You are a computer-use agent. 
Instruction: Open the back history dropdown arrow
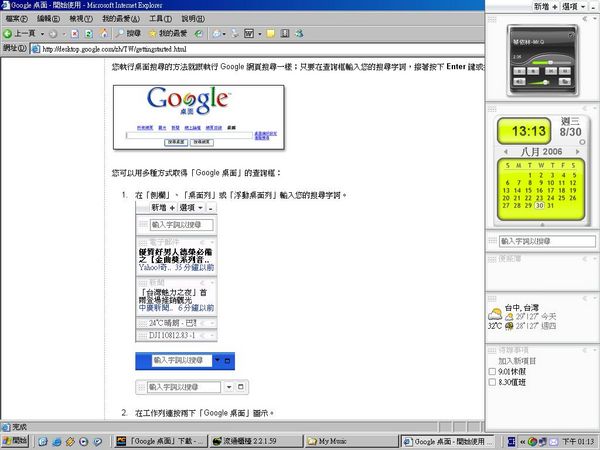(42, 34)
